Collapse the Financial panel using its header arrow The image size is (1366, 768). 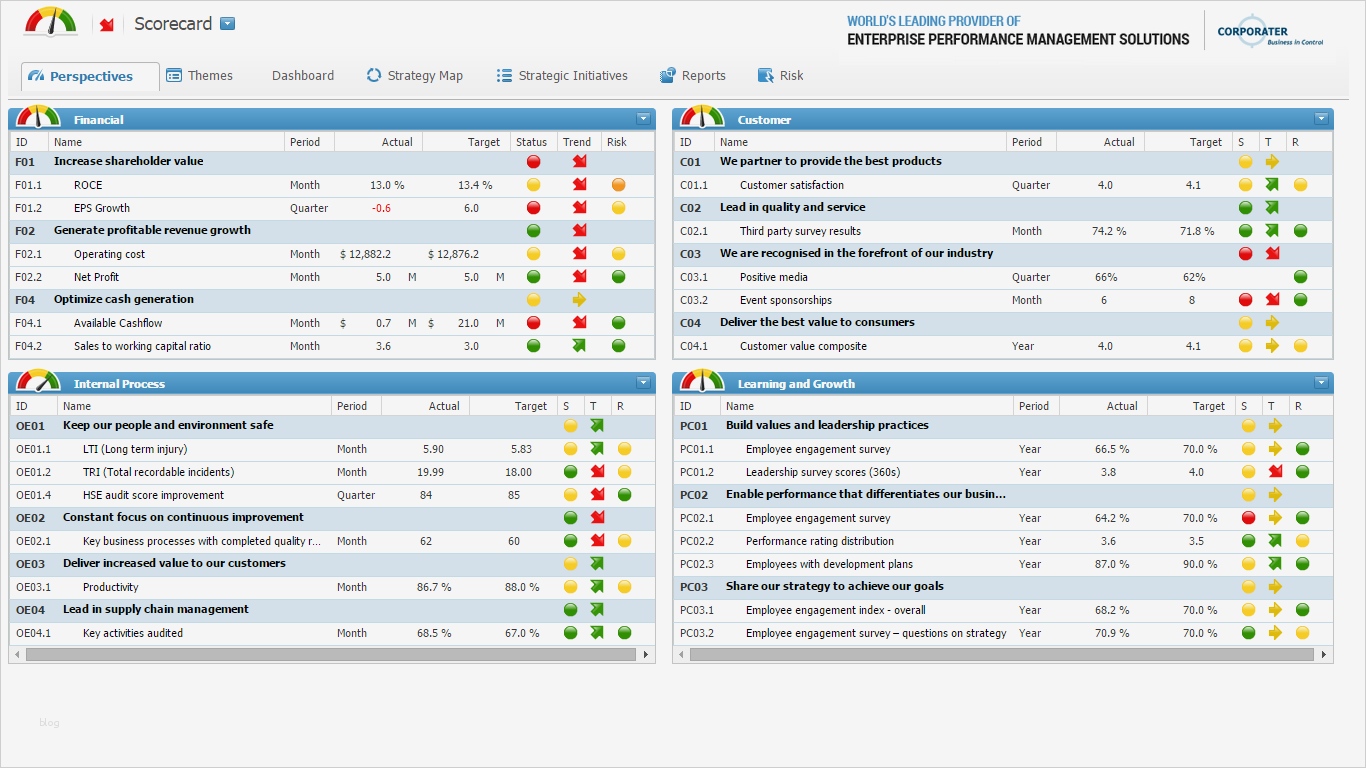[x=643, y=118]
